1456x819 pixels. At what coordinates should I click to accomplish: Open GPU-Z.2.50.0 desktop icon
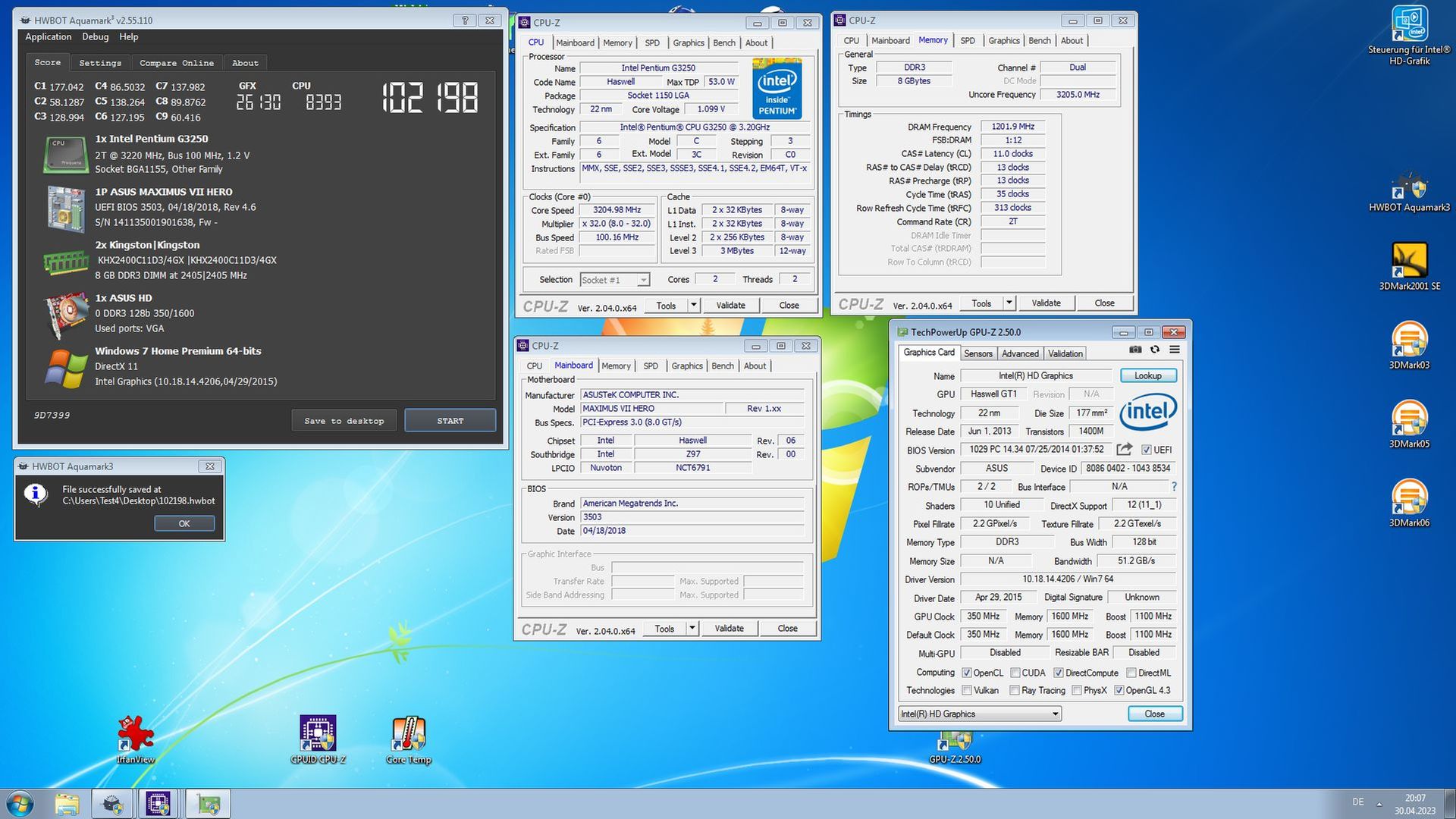[955, 748]
